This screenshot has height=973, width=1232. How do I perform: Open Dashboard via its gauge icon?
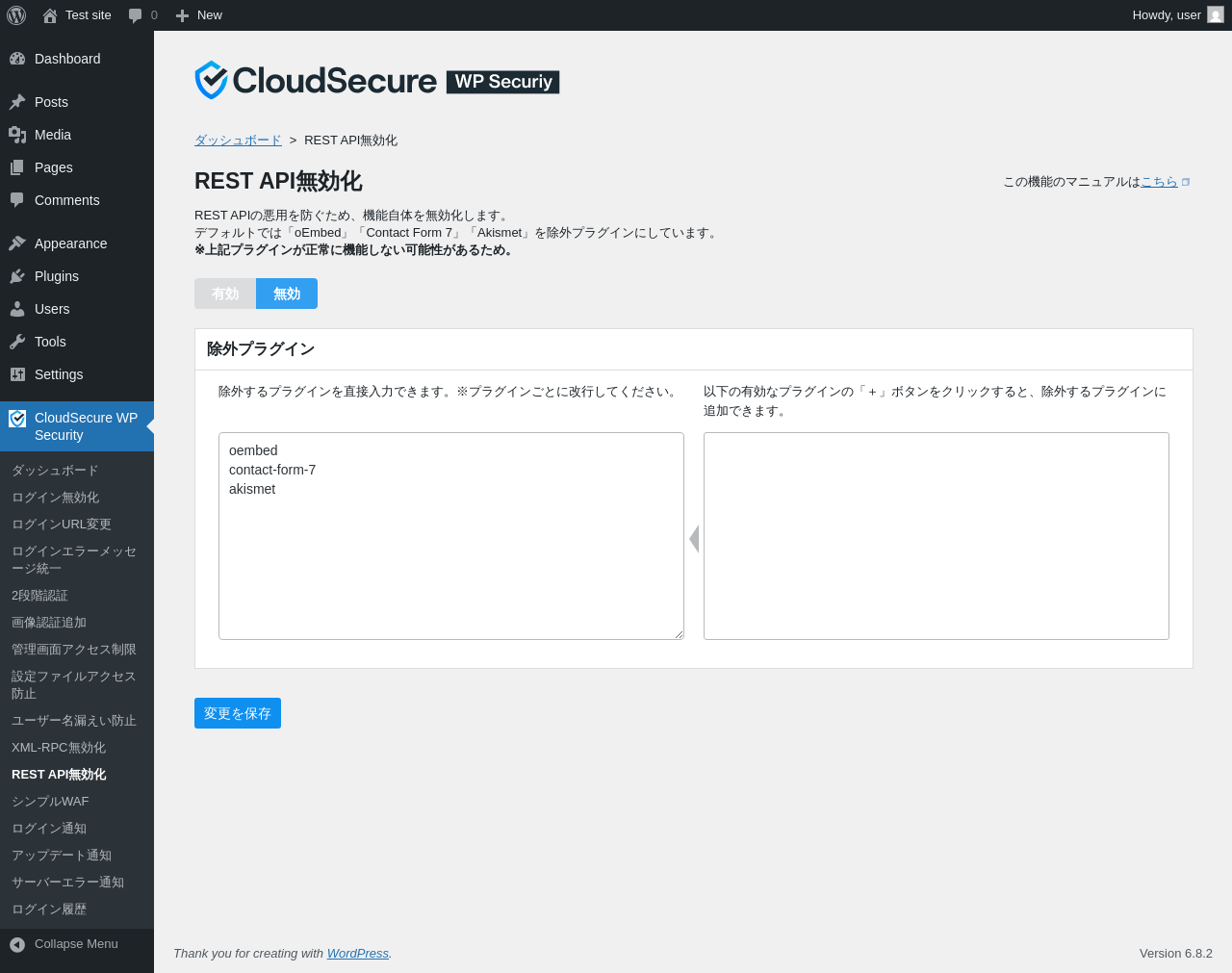(17, 59)
